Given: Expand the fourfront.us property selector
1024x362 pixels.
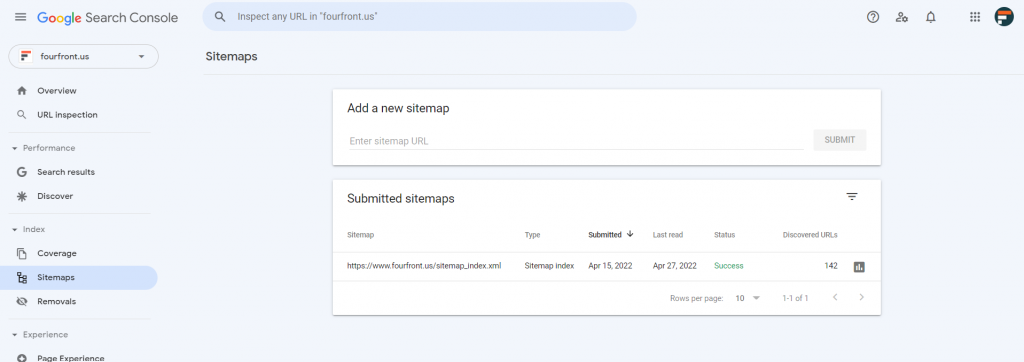Looking at the screenshot, I should (x=84, y=56).
